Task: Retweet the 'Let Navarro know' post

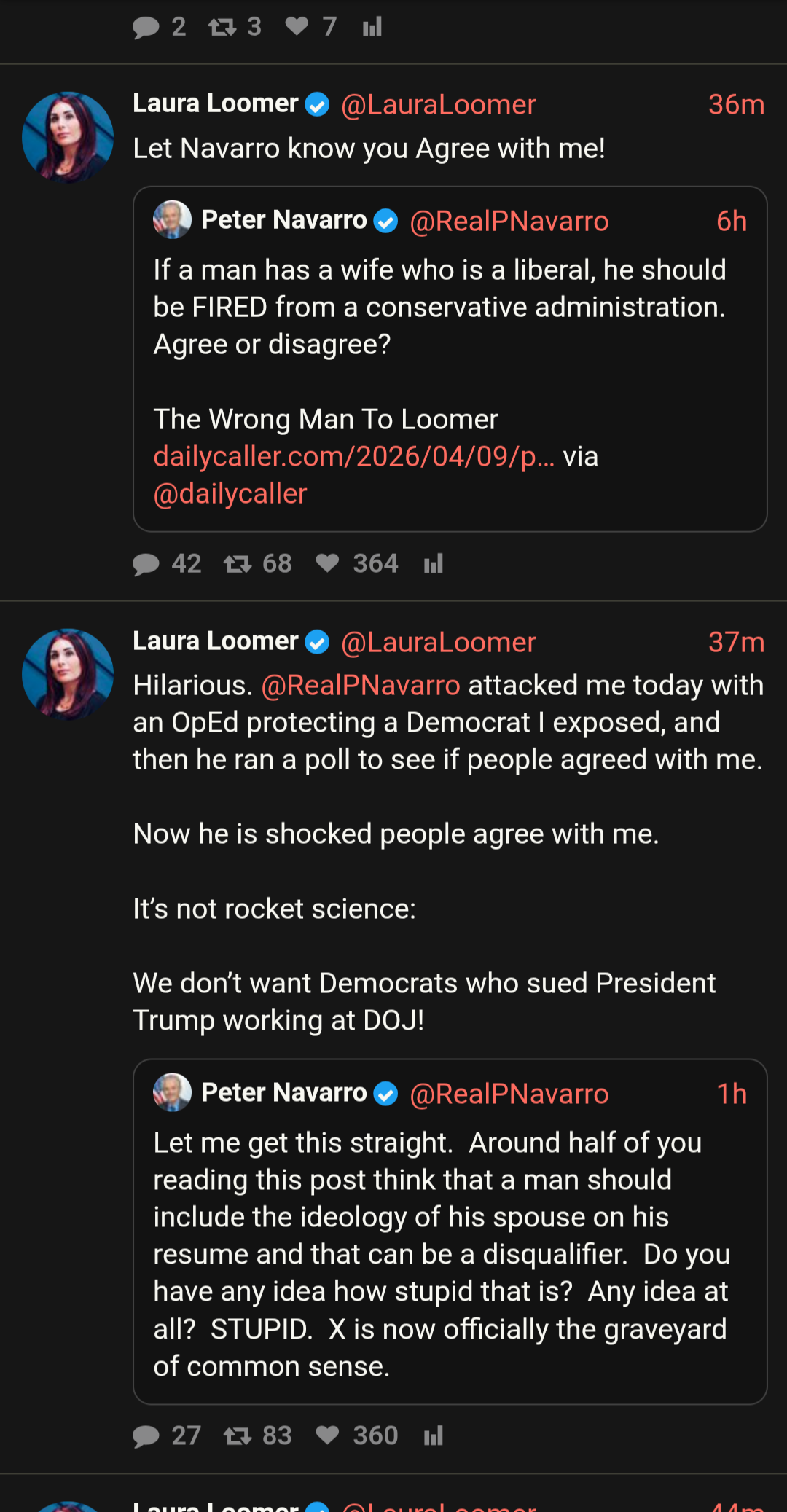Action: pyautogui.click(x=238, y=564)
